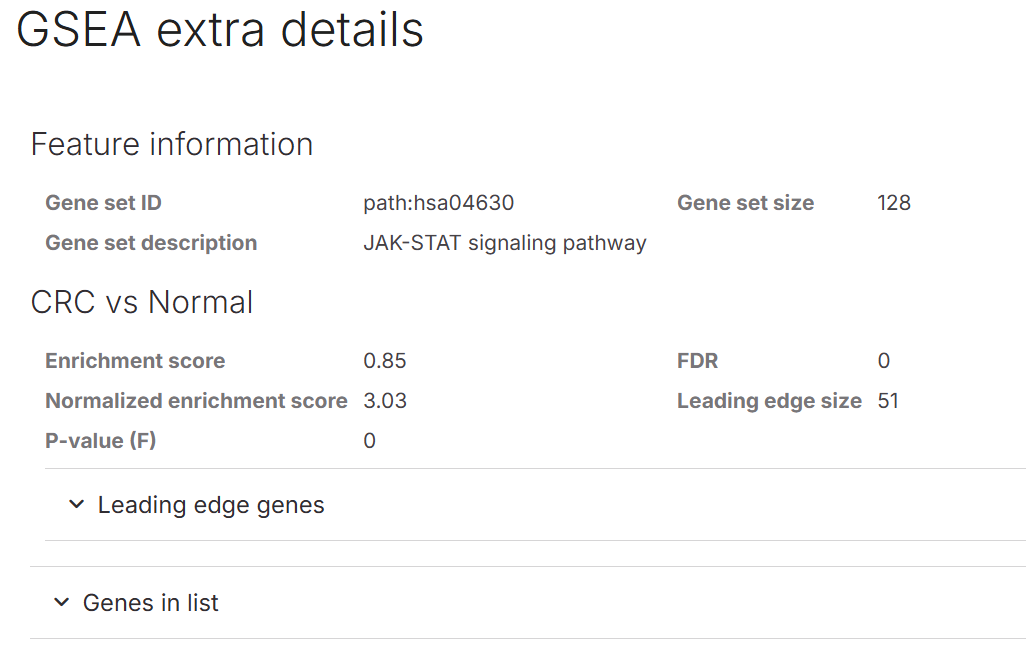Expand the Leading edge genes label text

211,505
